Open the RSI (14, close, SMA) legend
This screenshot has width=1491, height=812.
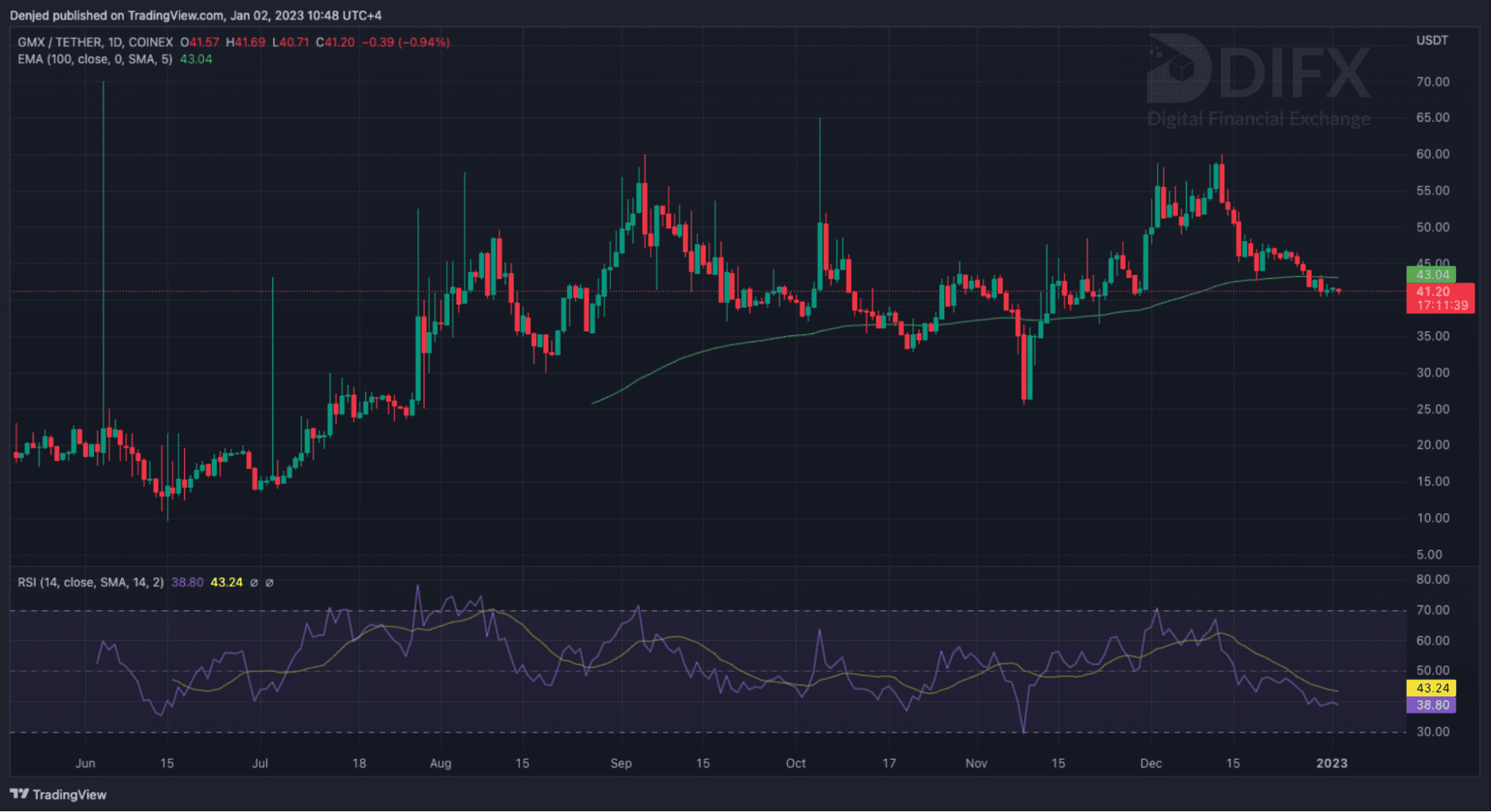[90, 582]
